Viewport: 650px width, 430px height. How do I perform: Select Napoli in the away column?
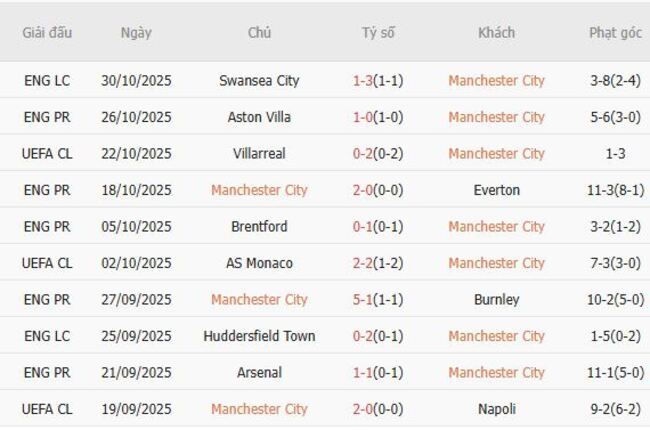coord(496,409)
